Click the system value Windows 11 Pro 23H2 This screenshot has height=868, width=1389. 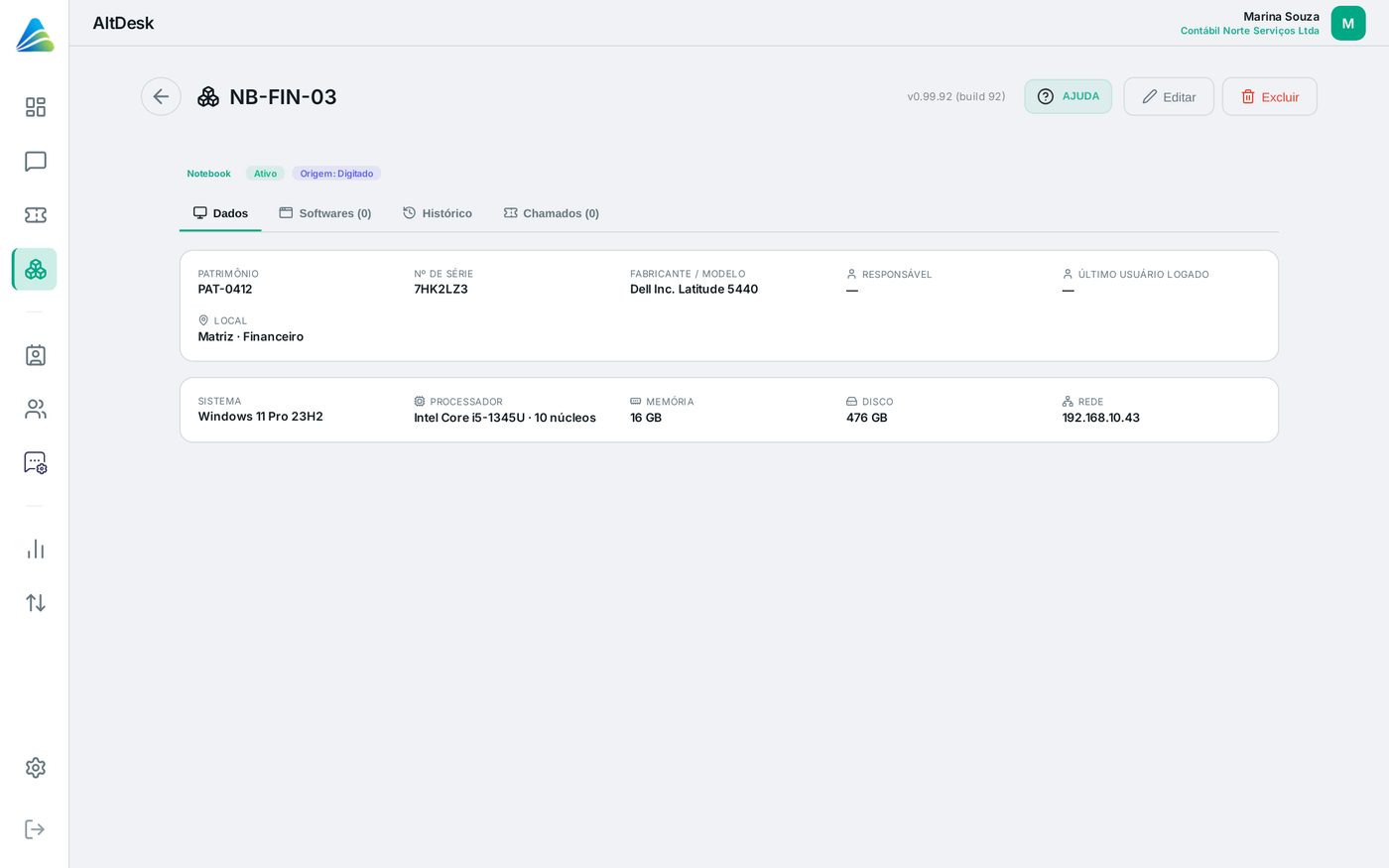pos(260,417)
